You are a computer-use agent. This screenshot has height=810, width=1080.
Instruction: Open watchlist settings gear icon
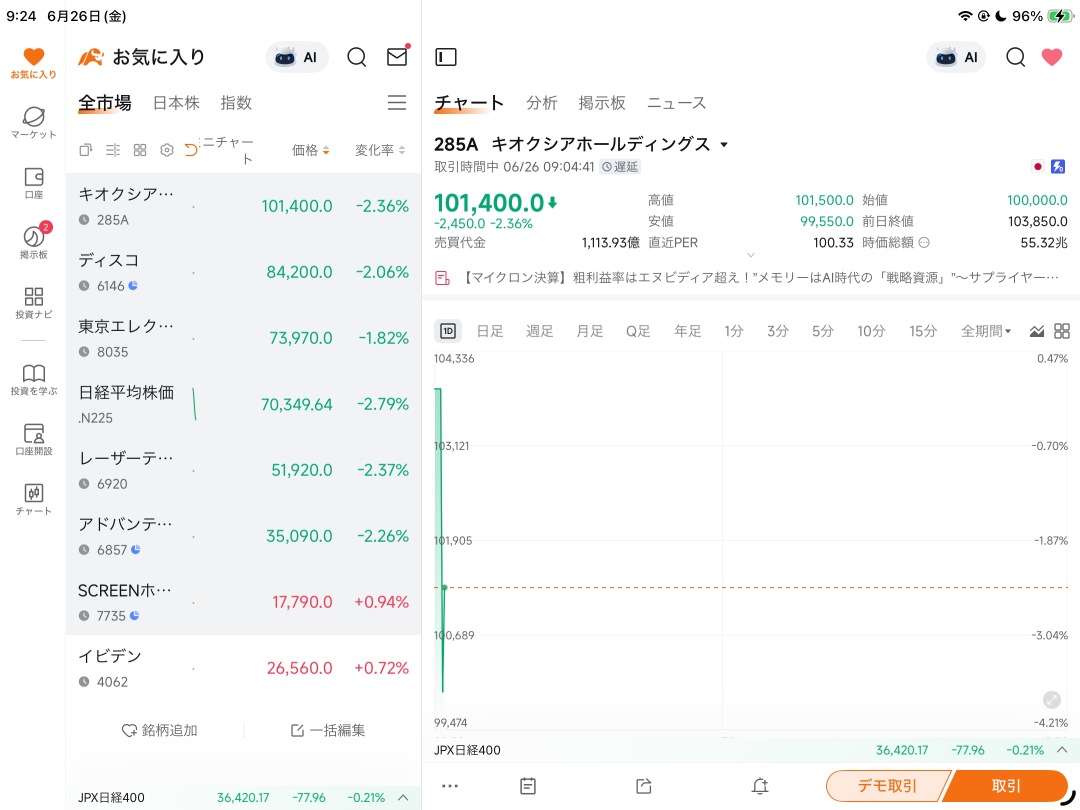click(x=167, y=150)
